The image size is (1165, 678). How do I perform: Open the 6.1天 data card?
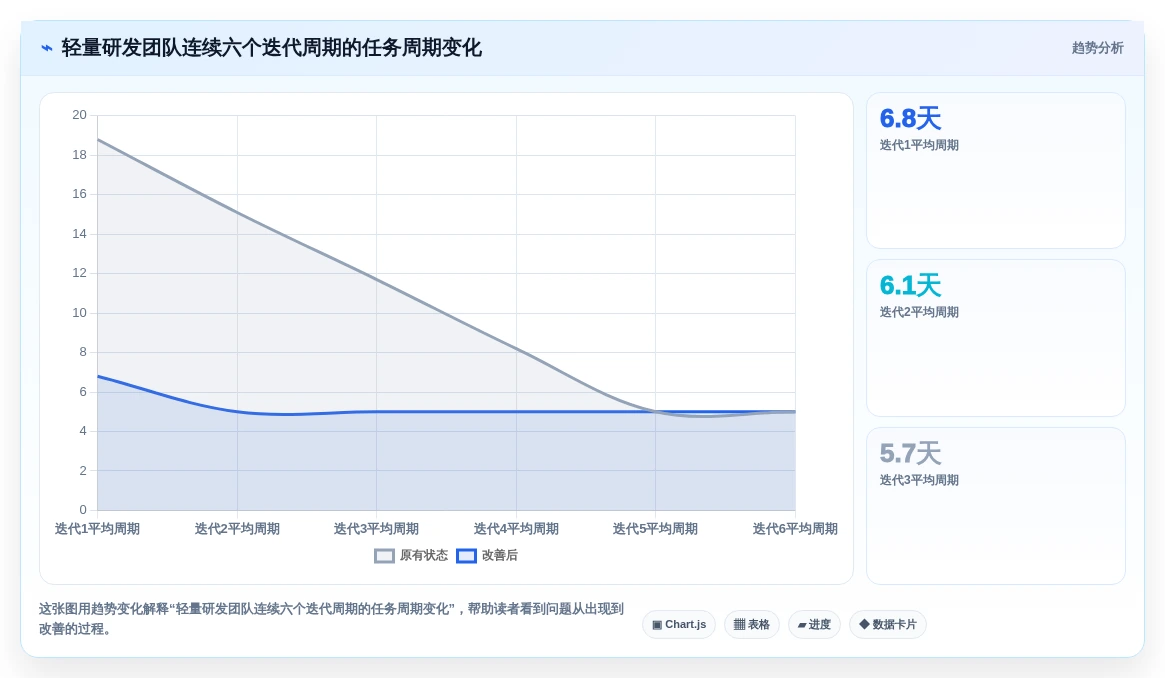point(996,338)
